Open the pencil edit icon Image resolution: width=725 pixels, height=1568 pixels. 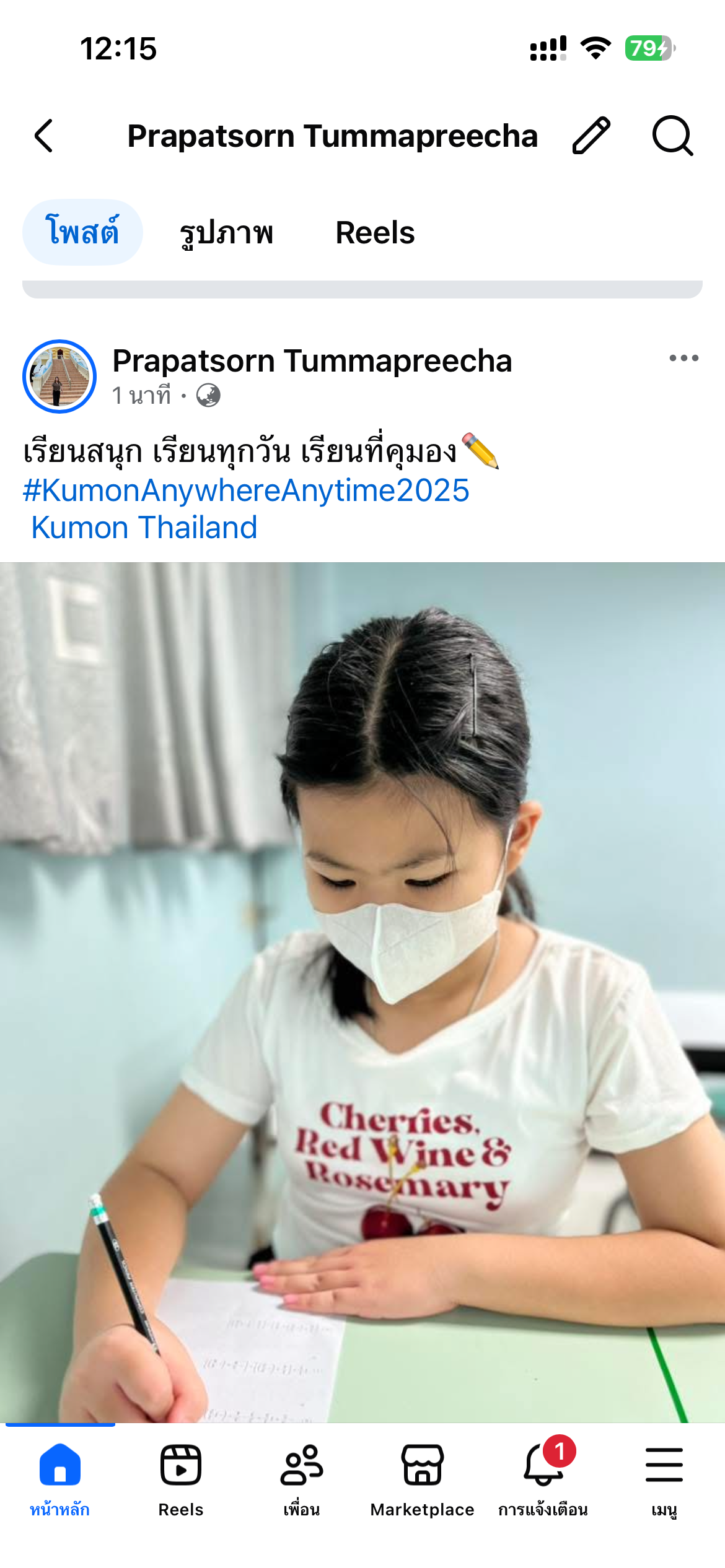tap(591, 135)
